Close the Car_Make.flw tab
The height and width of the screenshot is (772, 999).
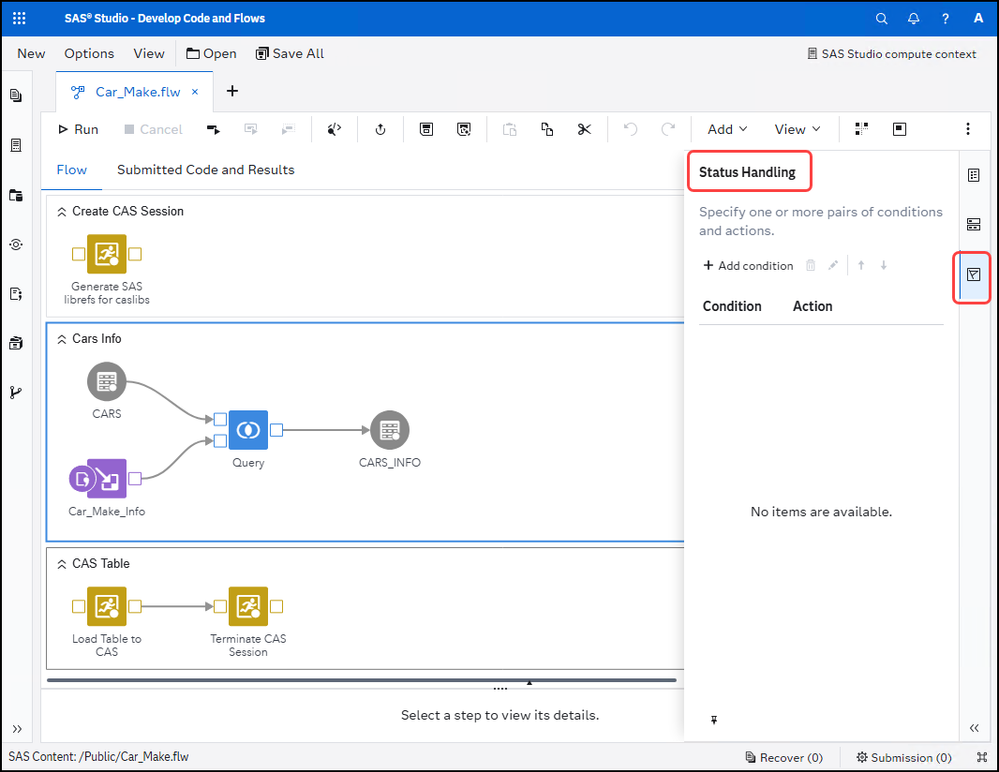[x=195, y=92]
